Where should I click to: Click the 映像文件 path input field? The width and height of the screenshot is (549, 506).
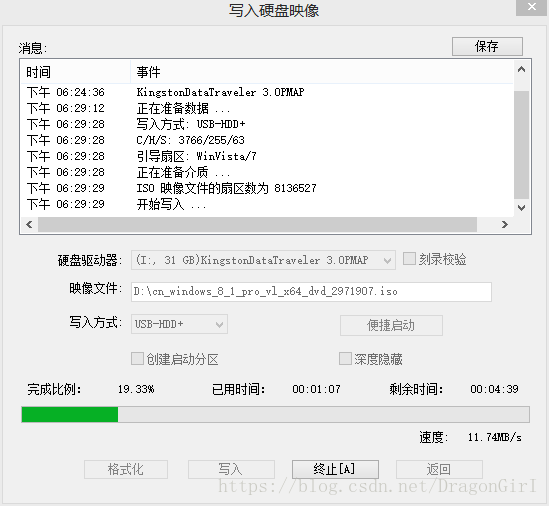(x=311, y=292)
